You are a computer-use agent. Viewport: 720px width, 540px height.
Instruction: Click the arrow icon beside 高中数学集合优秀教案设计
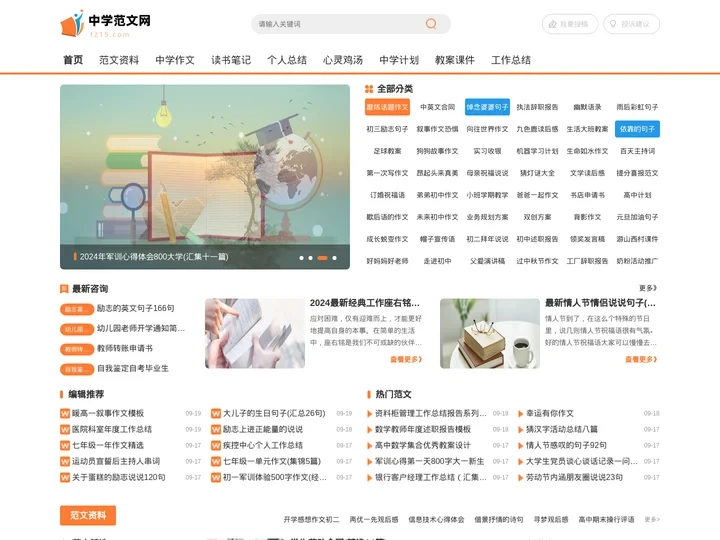(x=369, y=446)
